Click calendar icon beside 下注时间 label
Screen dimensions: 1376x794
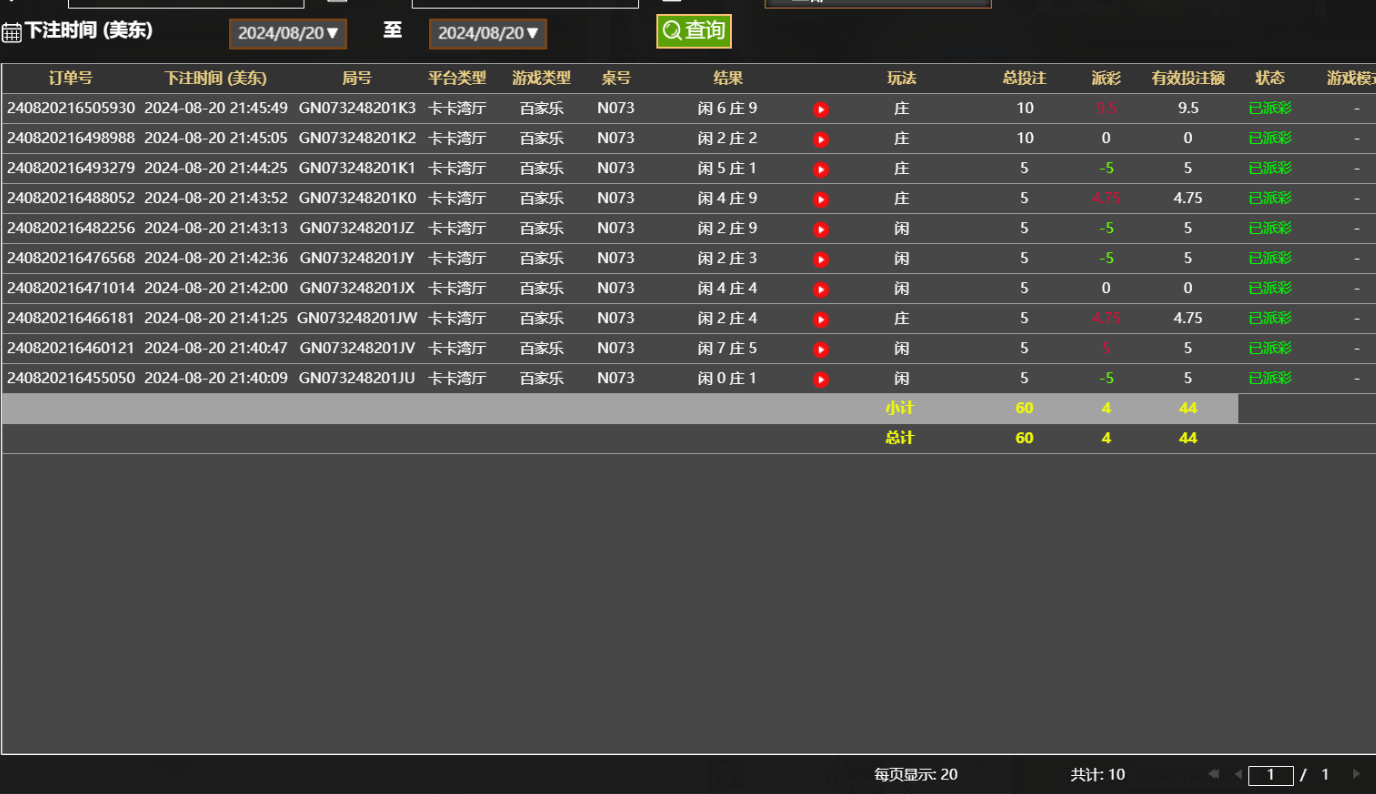click(12, 33)
